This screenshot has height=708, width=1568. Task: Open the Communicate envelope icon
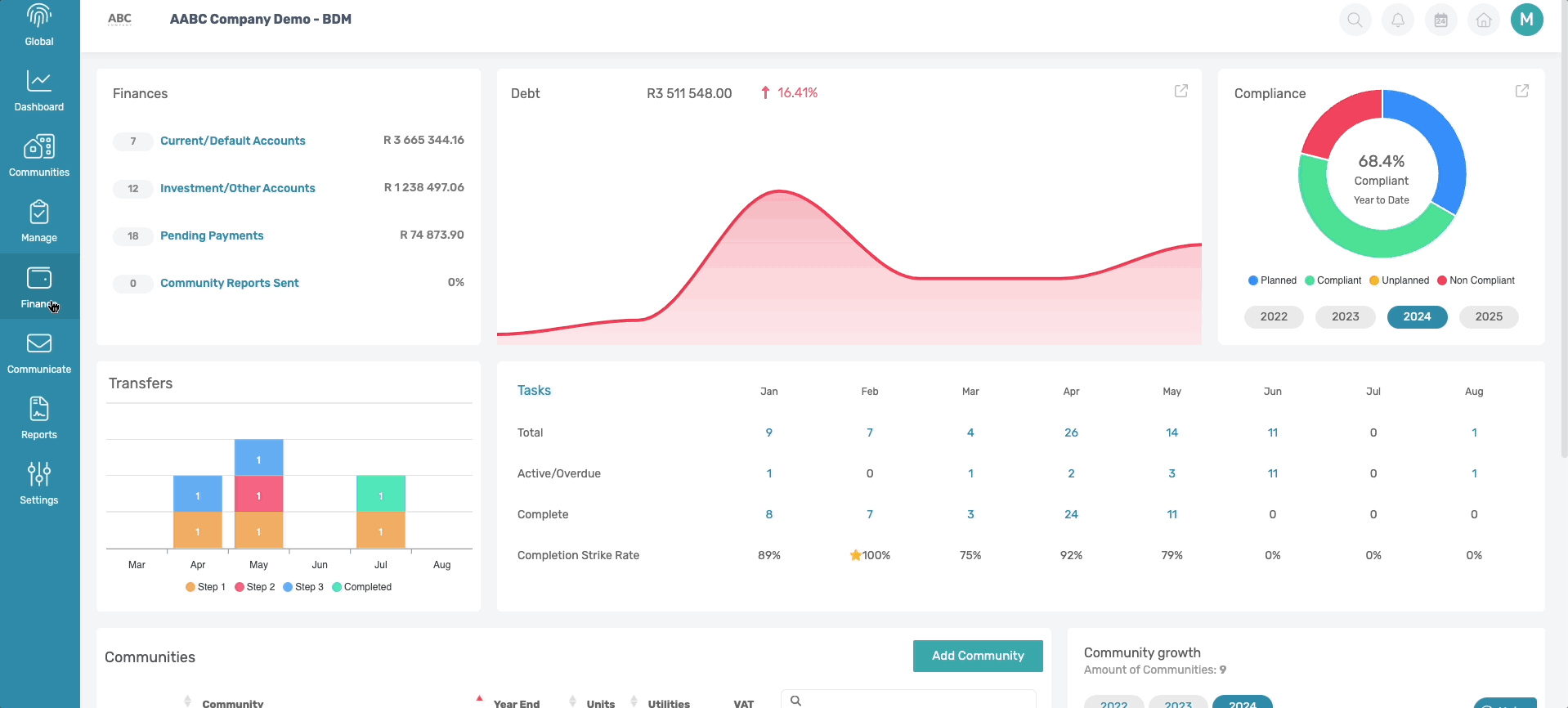pos(39,343)
